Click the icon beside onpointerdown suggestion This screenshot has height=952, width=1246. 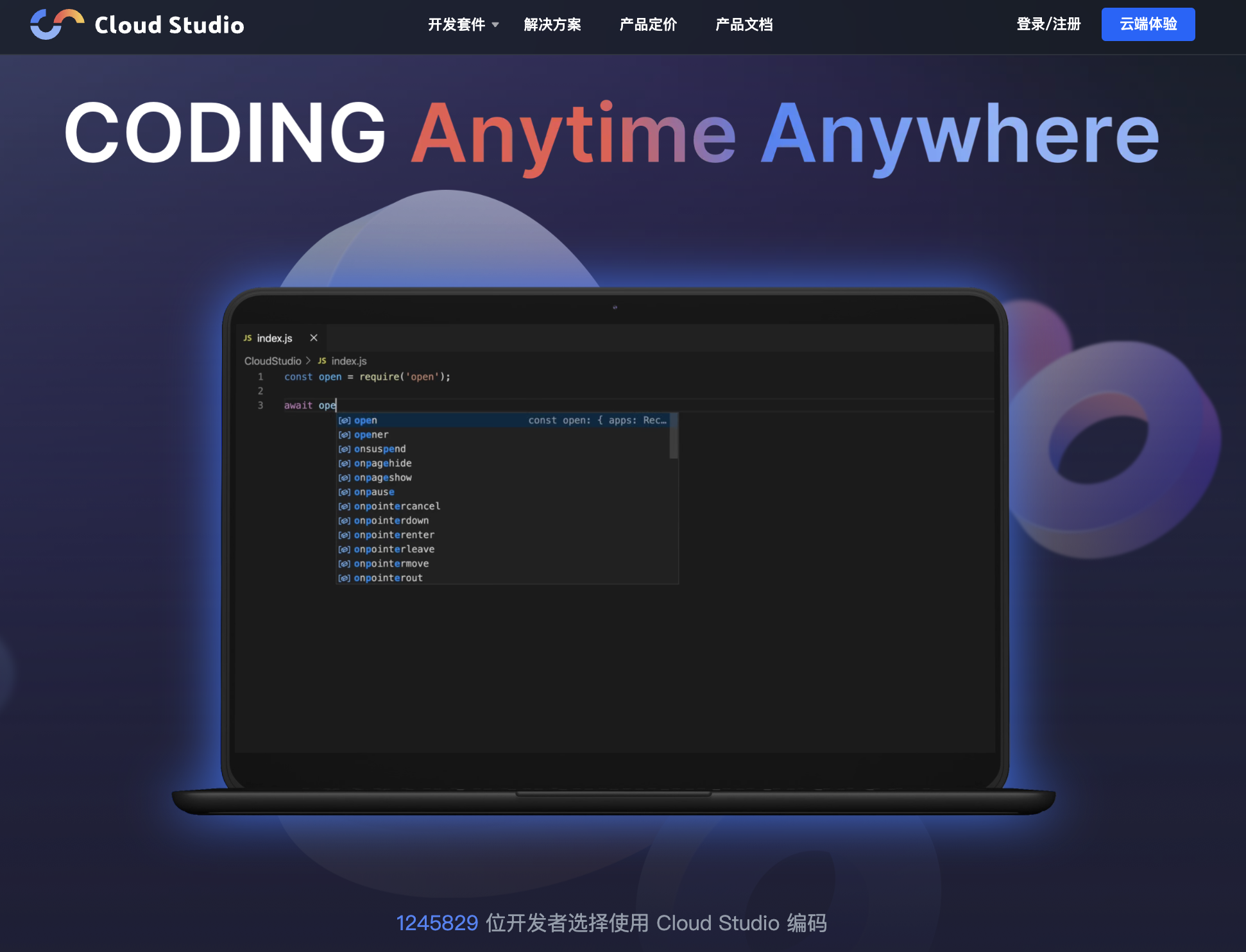pos(345,521)
